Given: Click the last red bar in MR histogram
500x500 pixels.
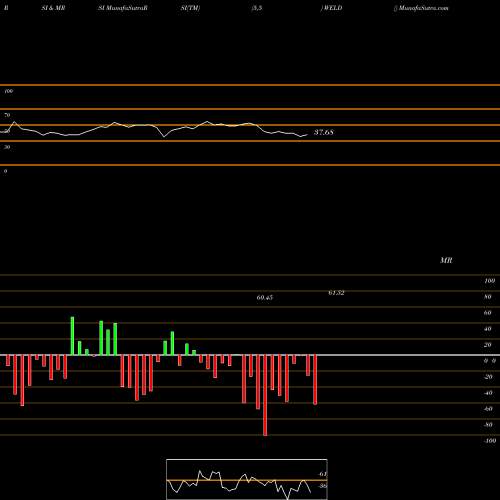Looking at the screenshot, I should (315, 380).
